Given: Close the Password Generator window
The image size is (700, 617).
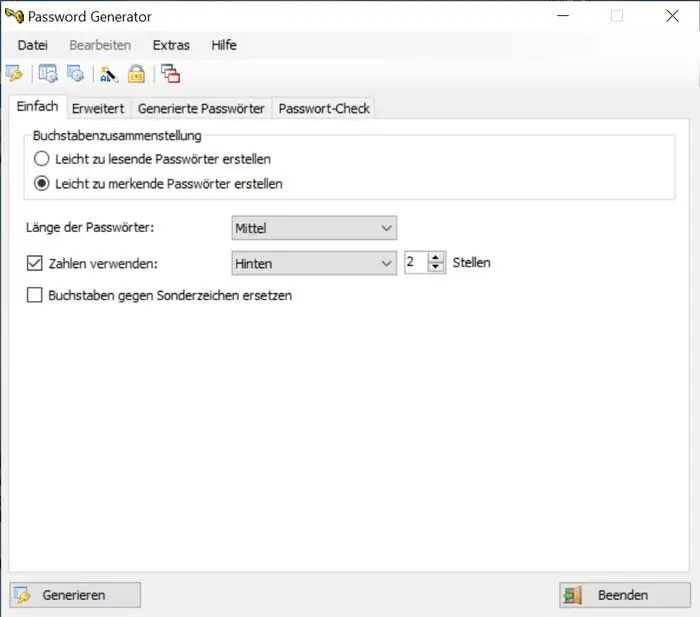Looking at the screenshot, I should [x=672, y=16].
